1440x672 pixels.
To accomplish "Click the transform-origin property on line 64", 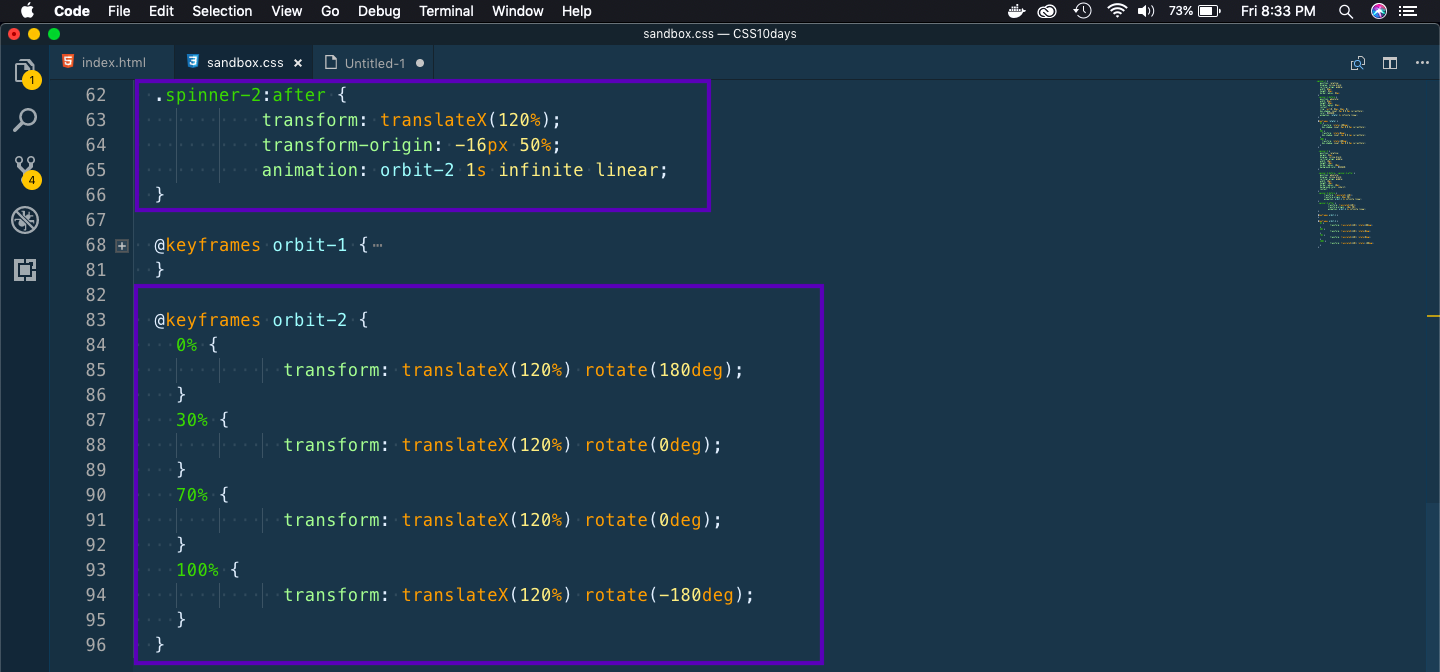I will 348,145.
